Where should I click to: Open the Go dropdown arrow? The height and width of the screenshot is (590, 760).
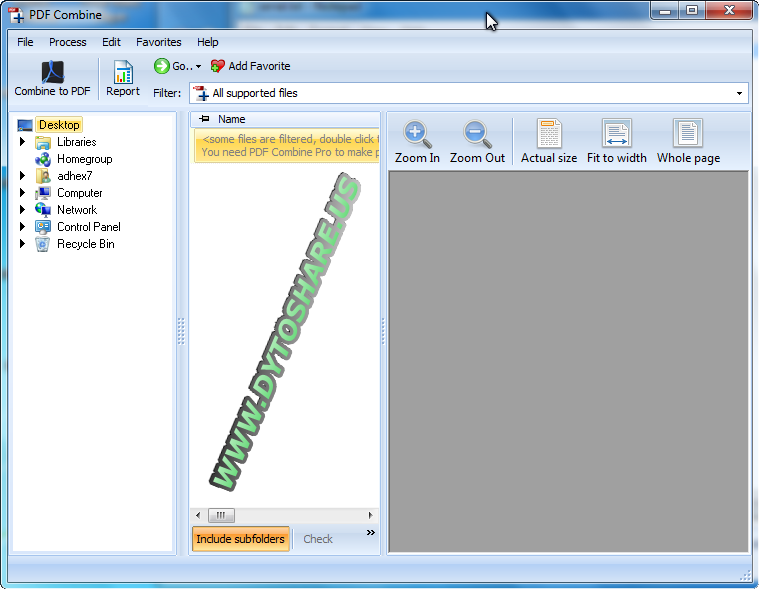(198, 67)
